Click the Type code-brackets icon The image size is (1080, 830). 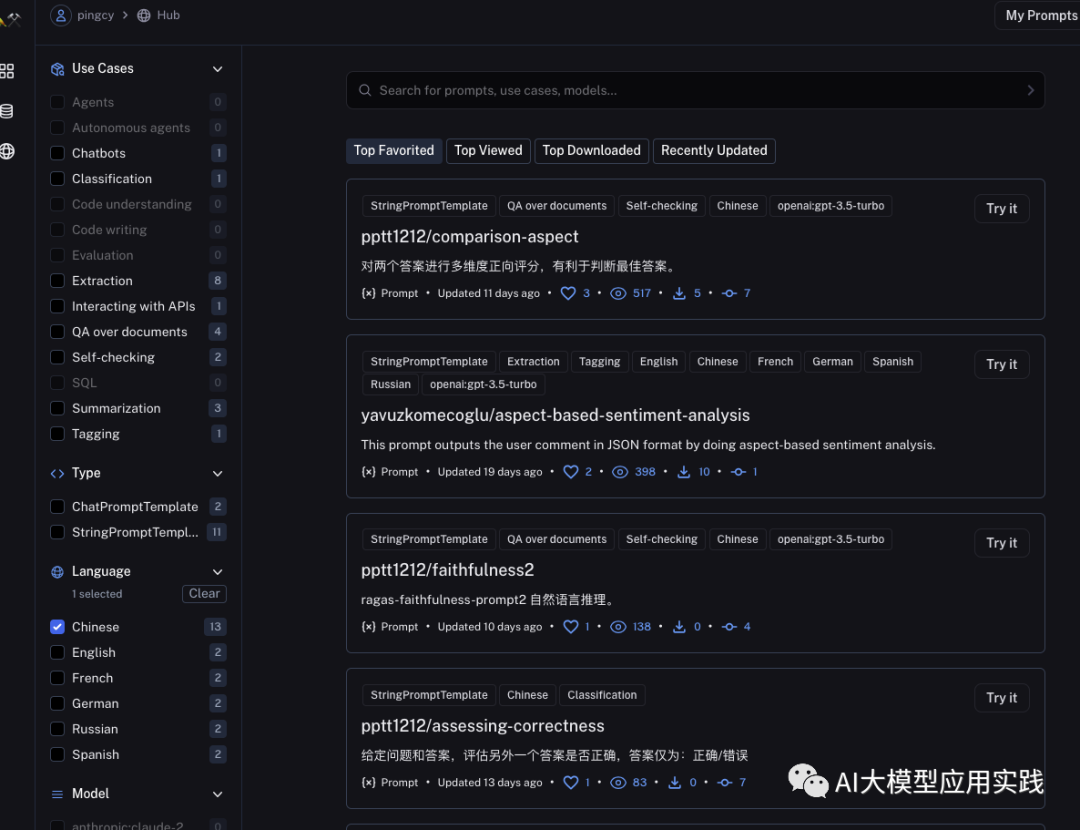[x=57, y=473]
